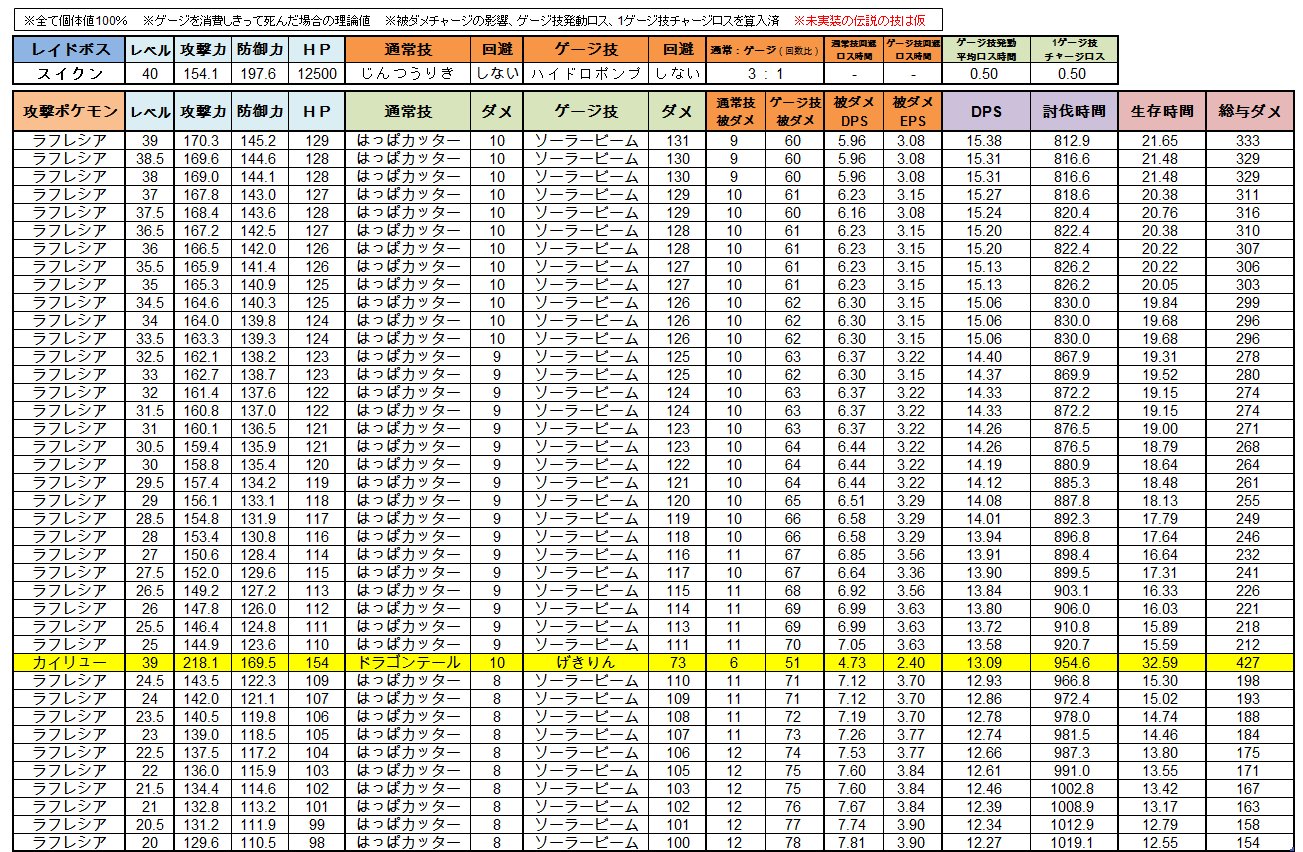
Task: Select the ドラゴンテール move cell
Action: [408, 662]
